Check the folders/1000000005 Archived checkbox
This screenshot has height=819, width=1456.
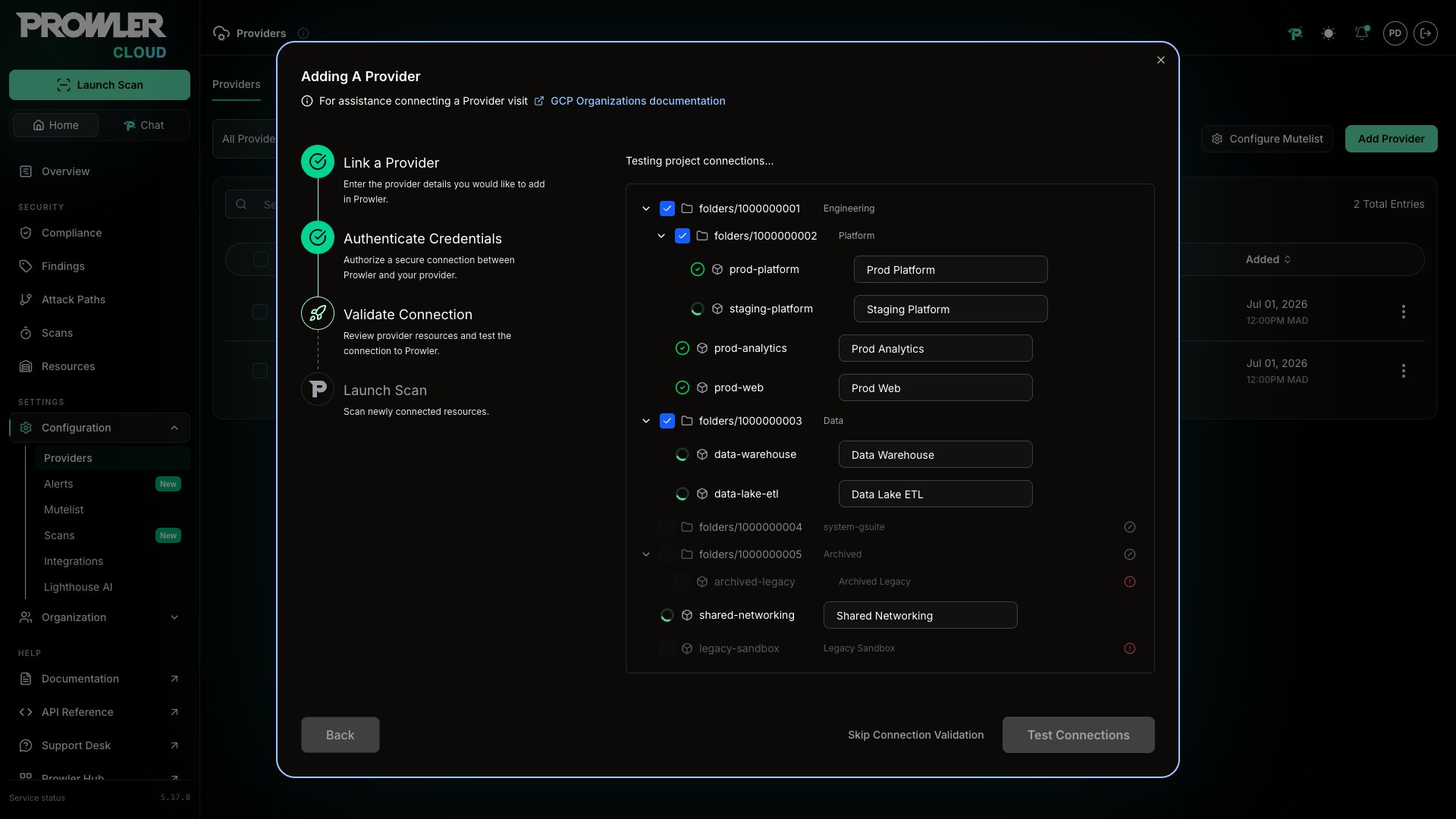tap(667, 554)
